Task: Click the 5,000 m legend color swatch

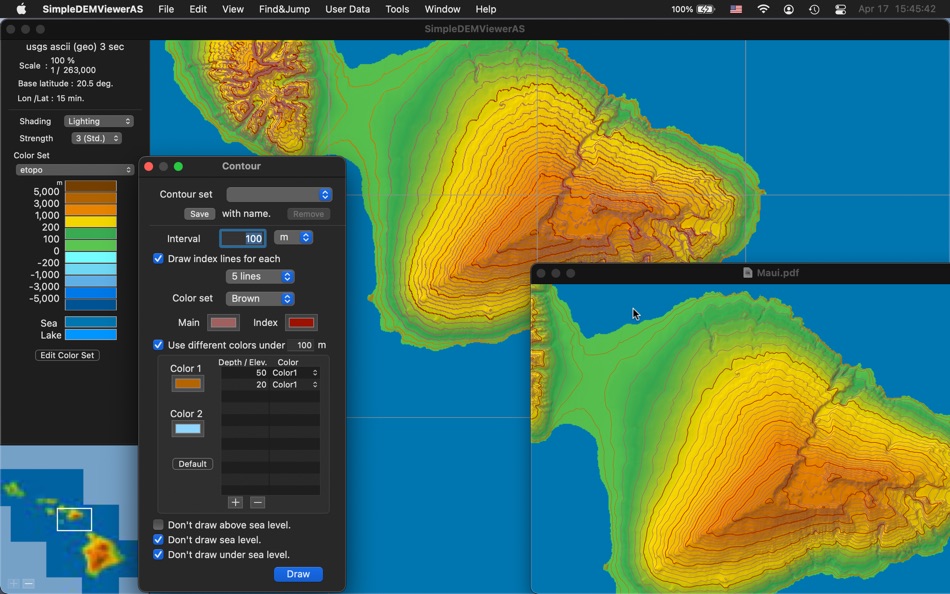Action: pyautogui.click(x=91, y=186)
